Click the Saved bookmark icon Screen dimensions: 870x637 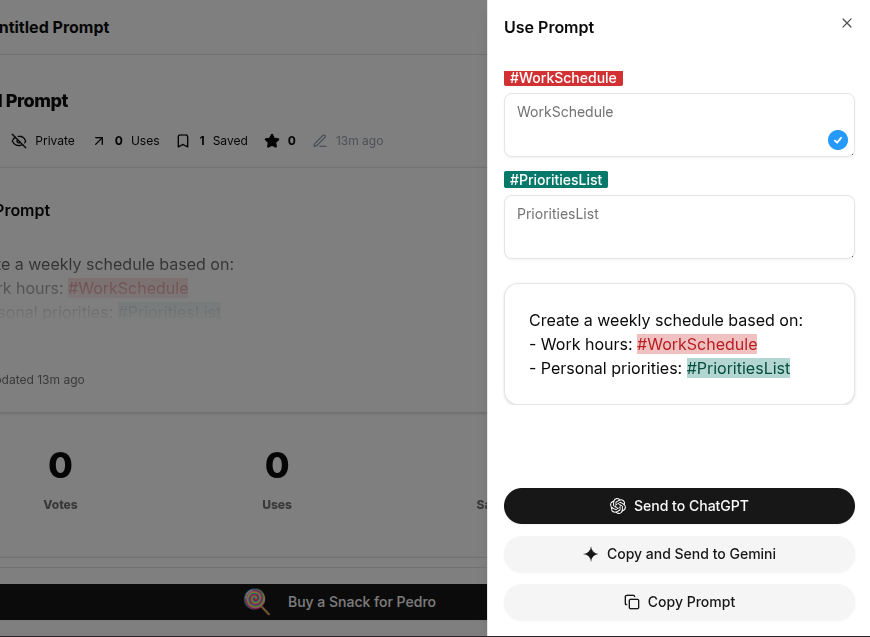point(183,141)
